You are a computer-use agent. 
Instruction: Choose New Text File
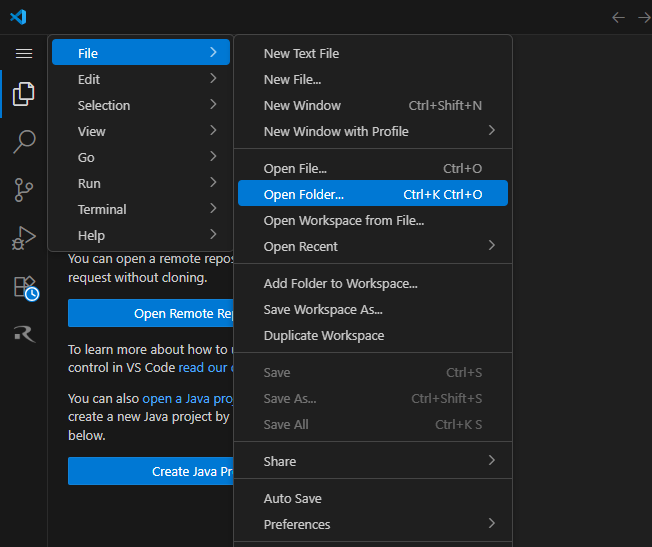[x=301, y=53]
